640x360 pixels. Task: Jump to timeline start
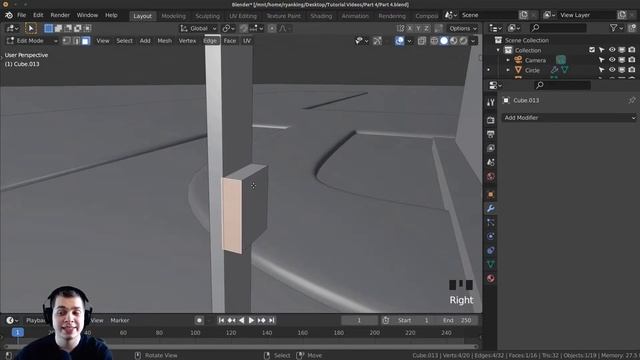pos(221,320)
